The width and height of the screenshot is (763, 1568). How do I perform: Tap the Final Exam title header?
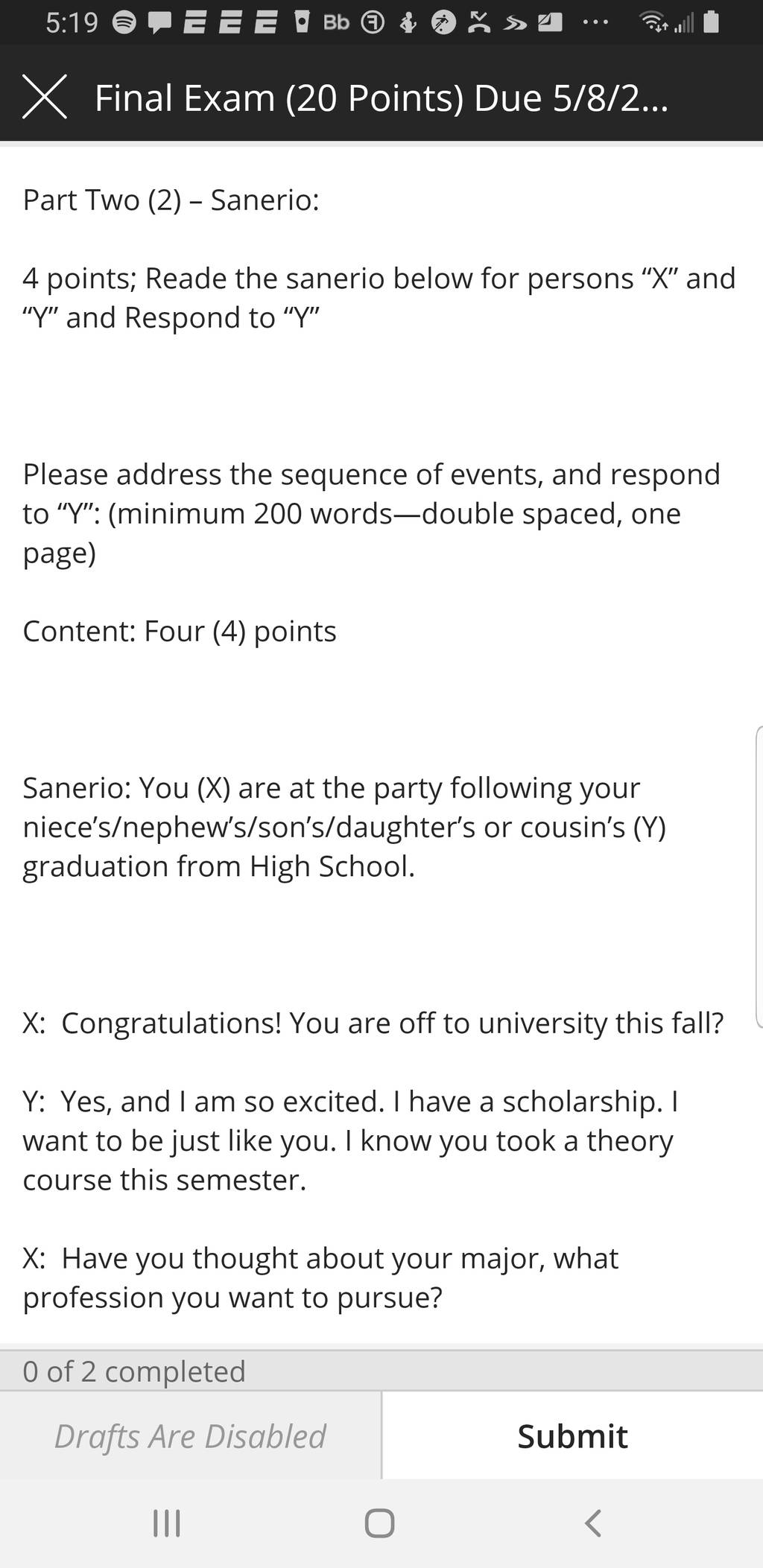[x=381, y=98]
